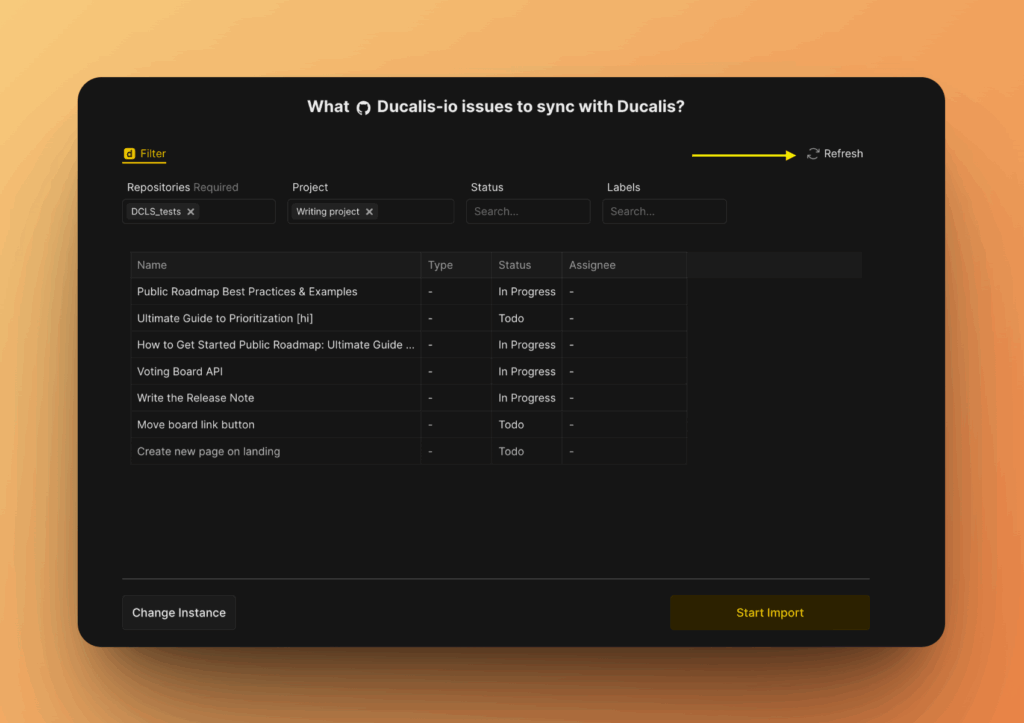
Task: Remove the DCLS_tests repository chip
Action: click(190, 211)
